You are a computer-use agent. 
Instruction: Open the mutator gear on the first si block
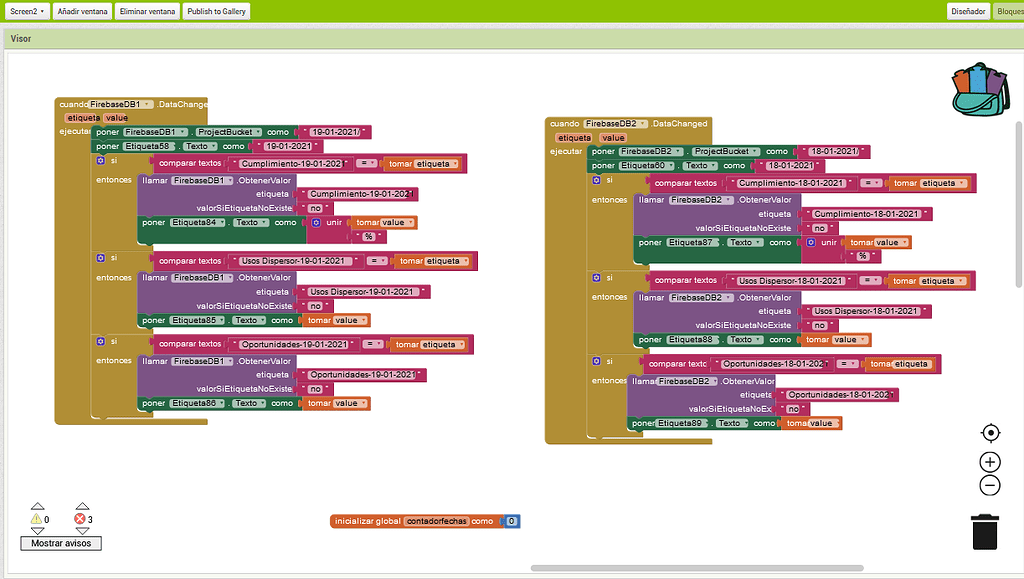(x=100, y=160)
